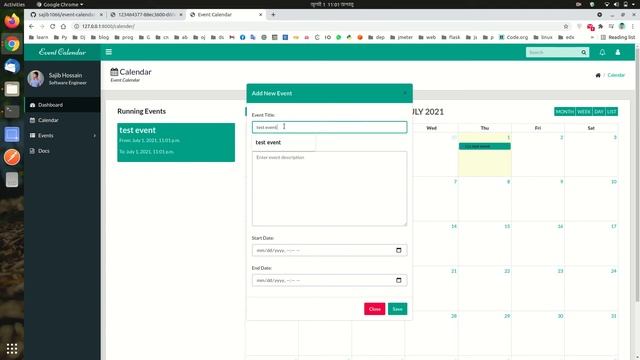Switch calendar to MONTH view
Viewport: 640px width, 360px height.
pos(564,111)
